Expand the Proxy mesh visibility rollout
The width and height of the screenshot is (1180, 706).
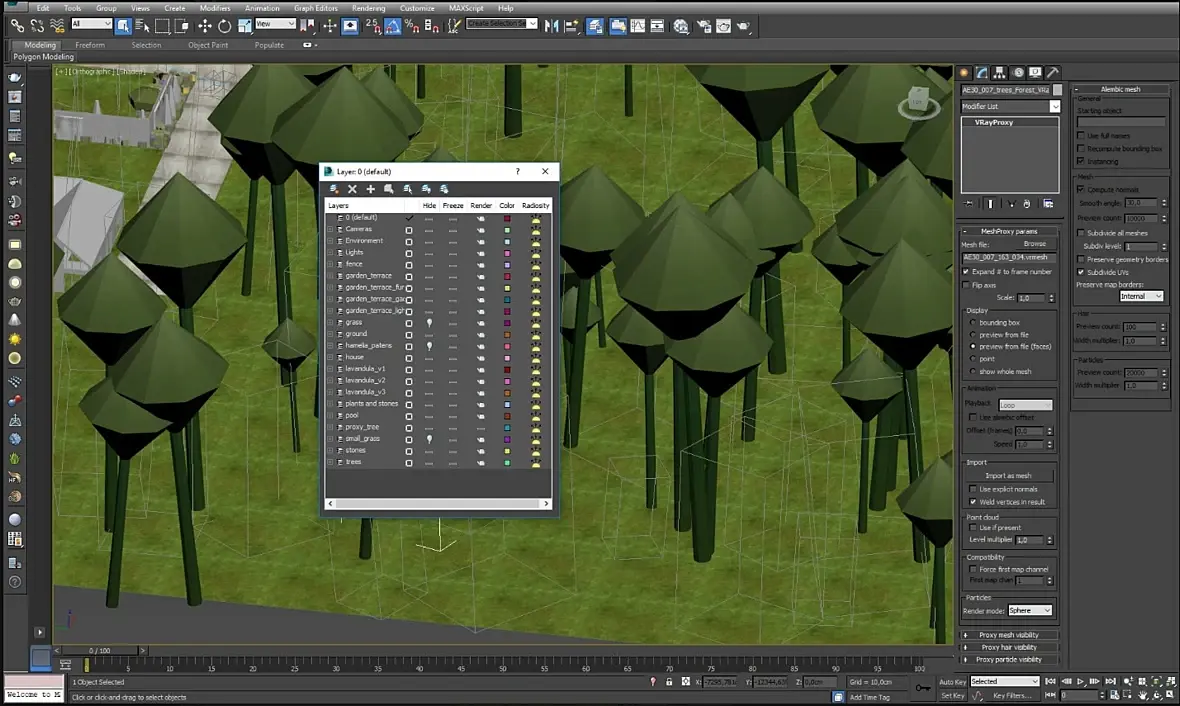(x=1008, y=635)
